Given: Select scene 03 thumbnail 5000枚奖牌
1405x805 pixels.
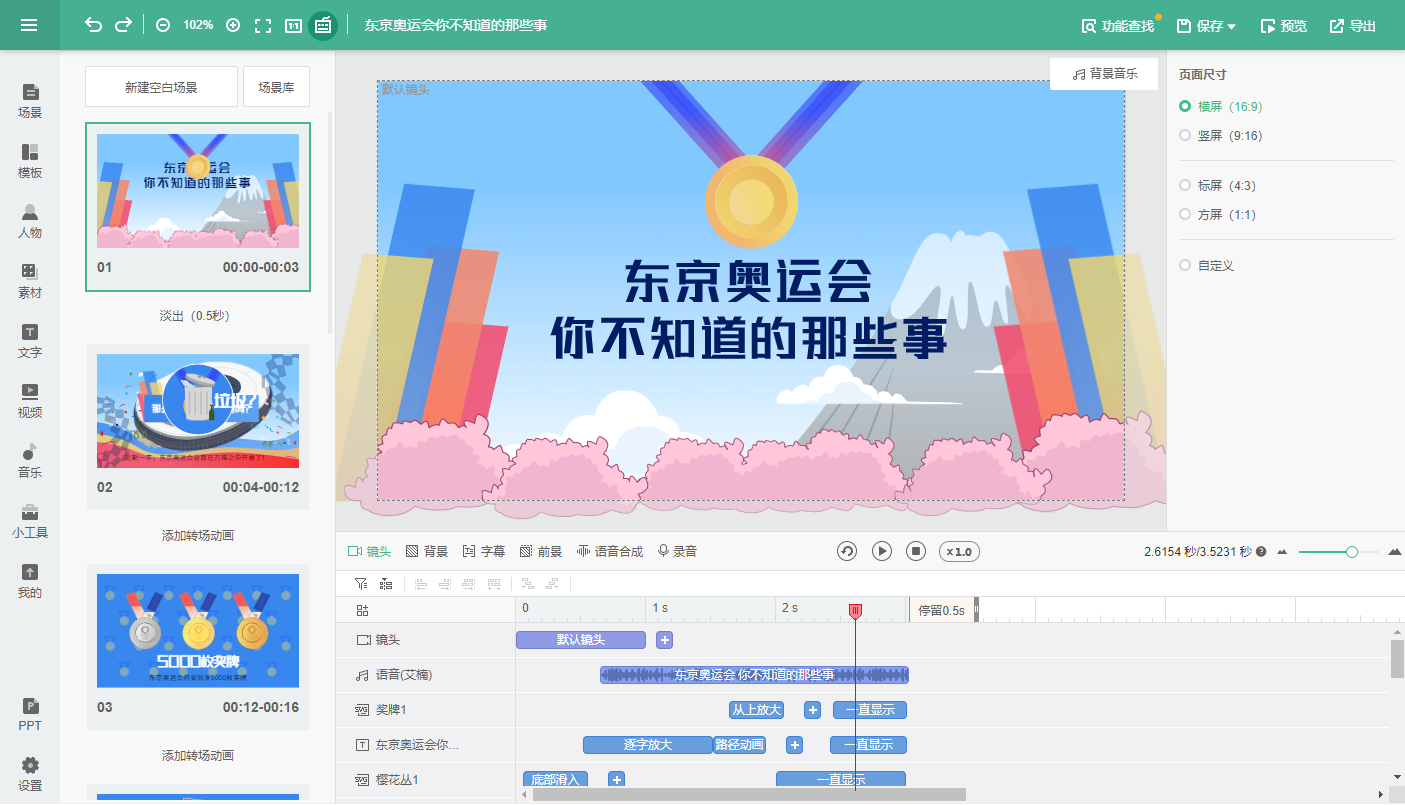Looking at the screenshot, I should (x=198, y=630).
